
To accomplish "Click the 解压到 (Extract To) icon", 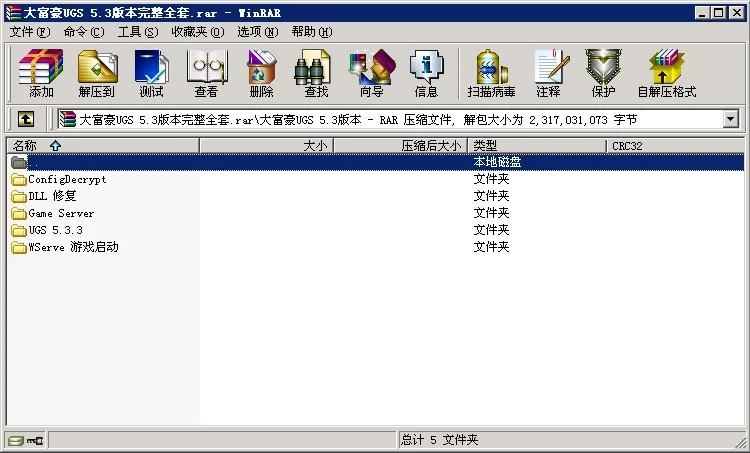I will pos(97,73).
